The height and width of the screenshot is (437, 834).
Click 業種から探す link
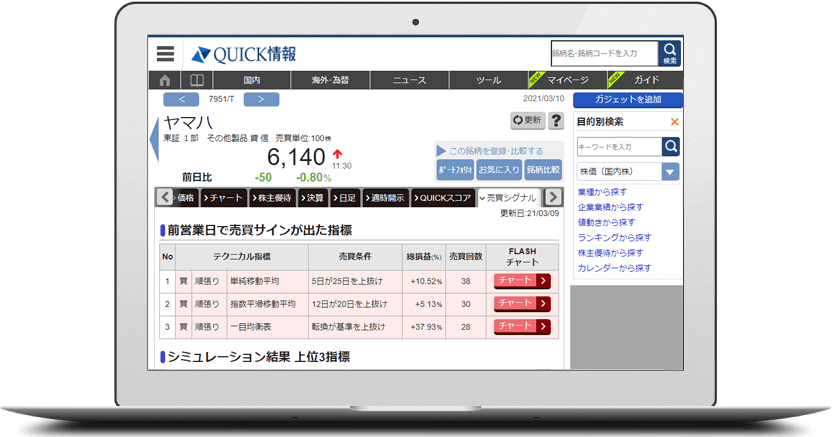pos(602,192)
